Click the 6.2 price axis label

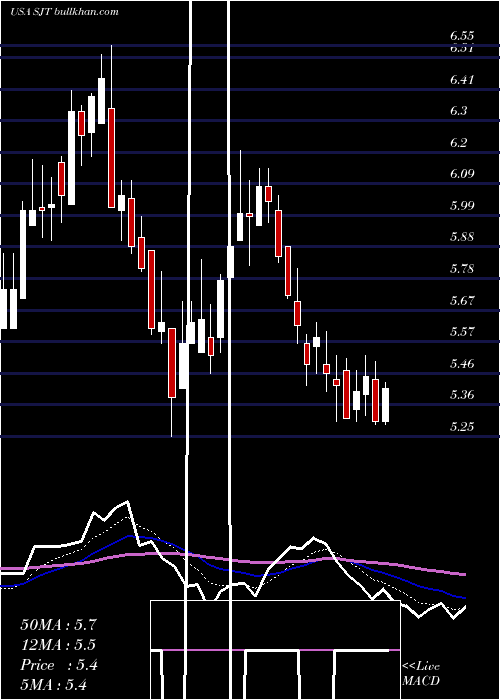click(458, 142)
